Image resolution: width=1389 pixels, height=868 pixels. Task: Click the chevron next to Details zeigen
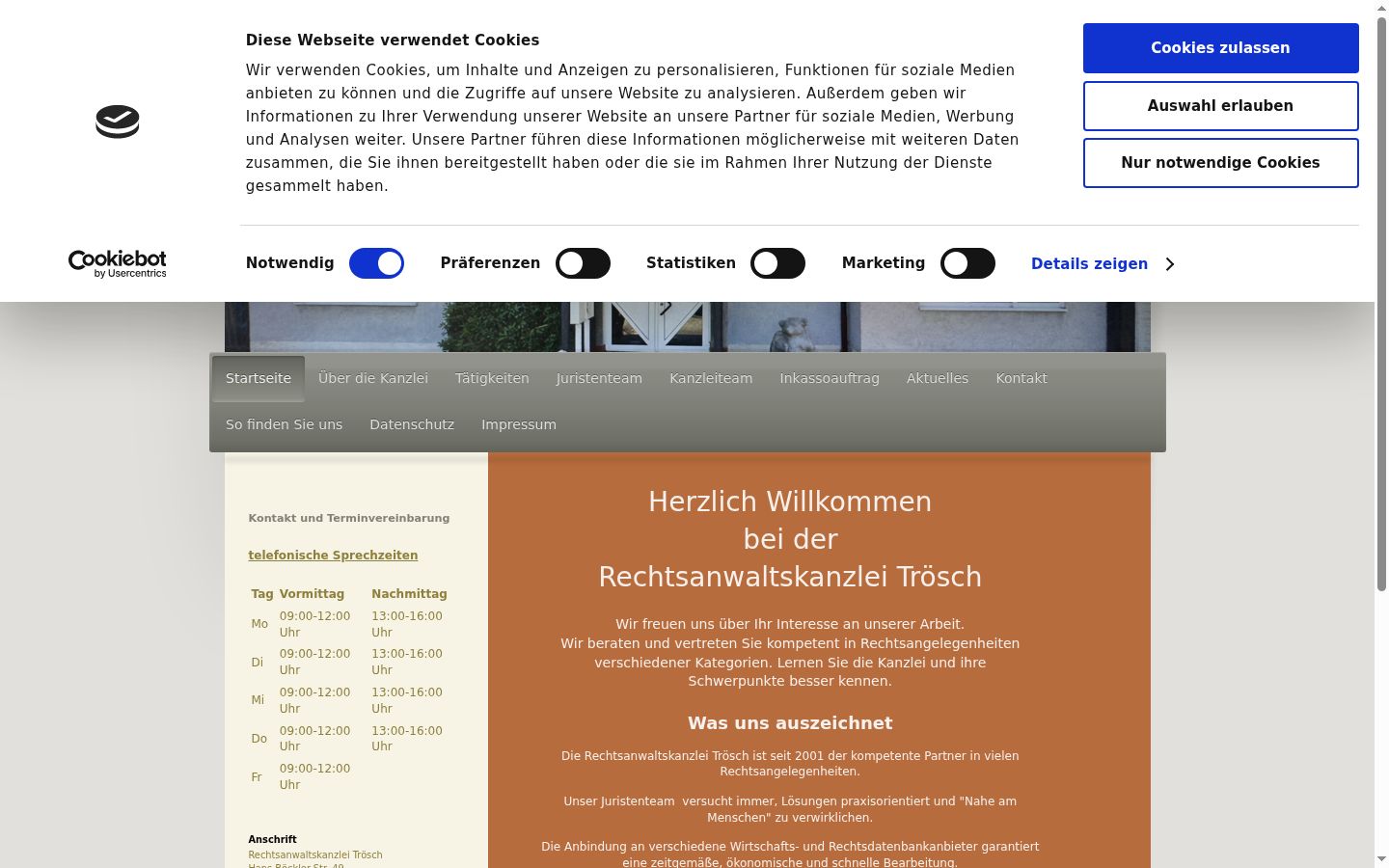[1170, 264]
